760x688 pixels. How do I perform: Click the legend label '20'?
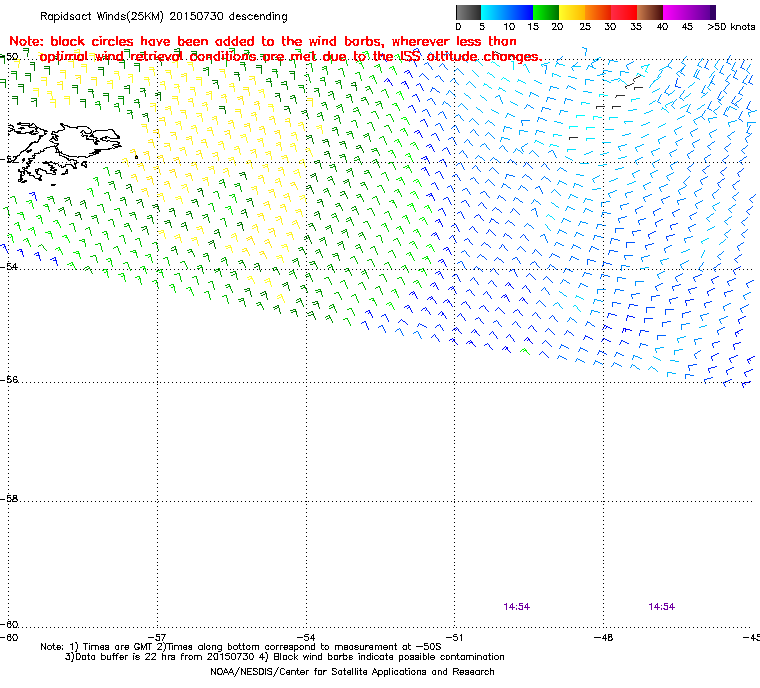(557, 27)
